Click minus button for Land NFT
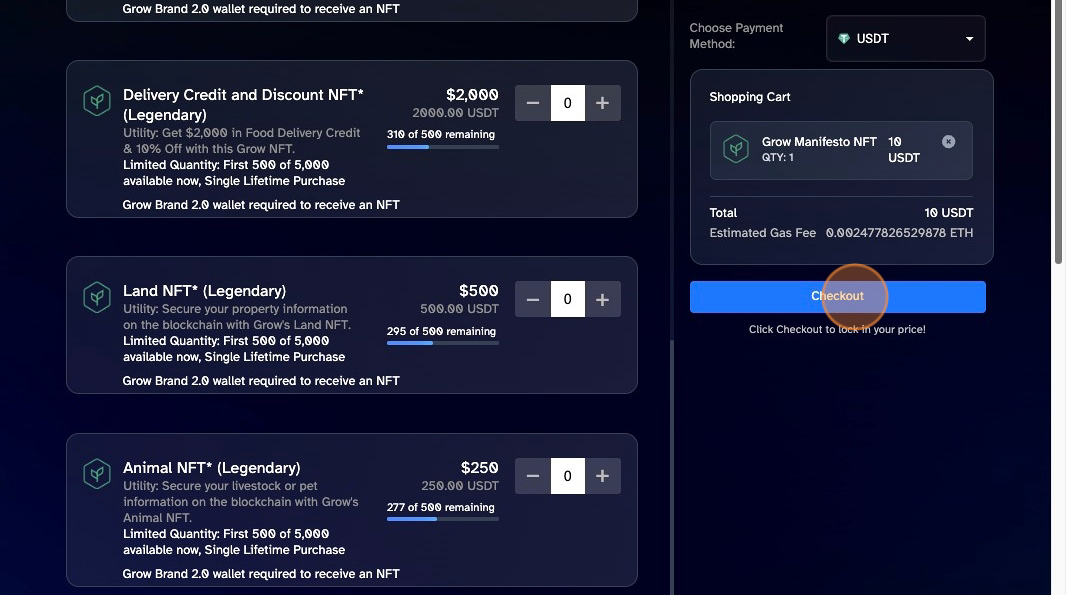This screenshot has height=595, width=1066. [532, 299]
